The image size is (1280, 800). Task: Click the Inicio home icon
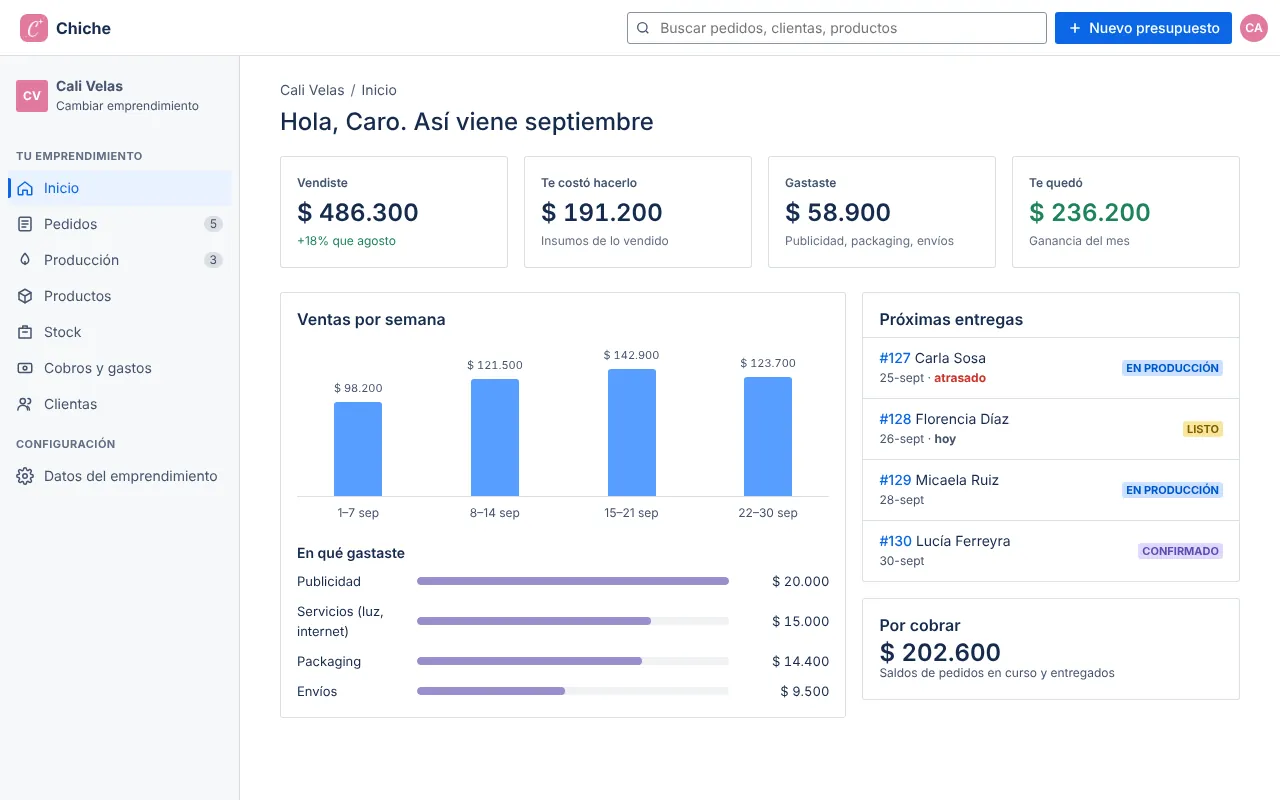click(x=25, y=188)
